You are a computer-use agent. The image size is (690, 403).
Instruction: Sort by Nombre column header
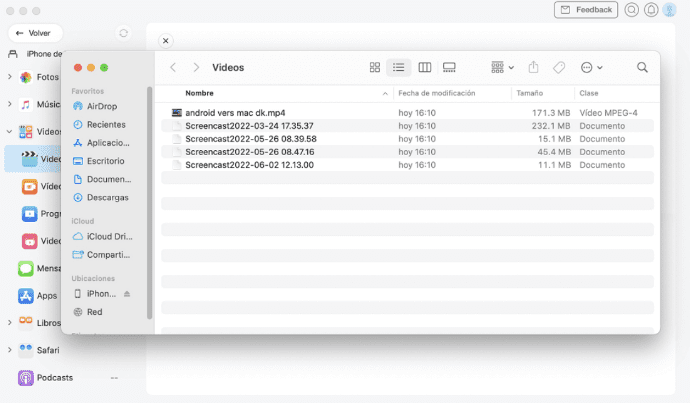[199, 93]
